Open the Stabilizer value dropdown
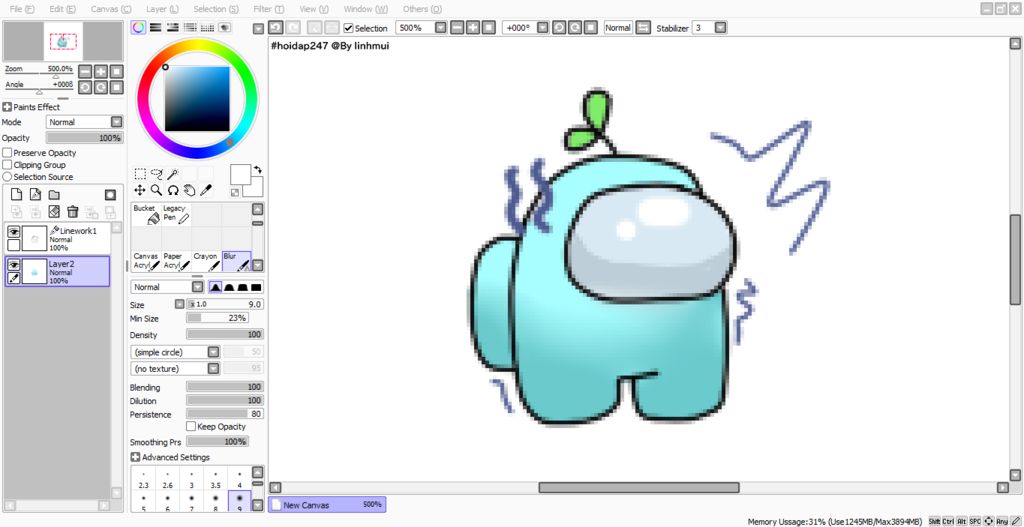This screenshot has width=1024, height=527. click(720, 27)
